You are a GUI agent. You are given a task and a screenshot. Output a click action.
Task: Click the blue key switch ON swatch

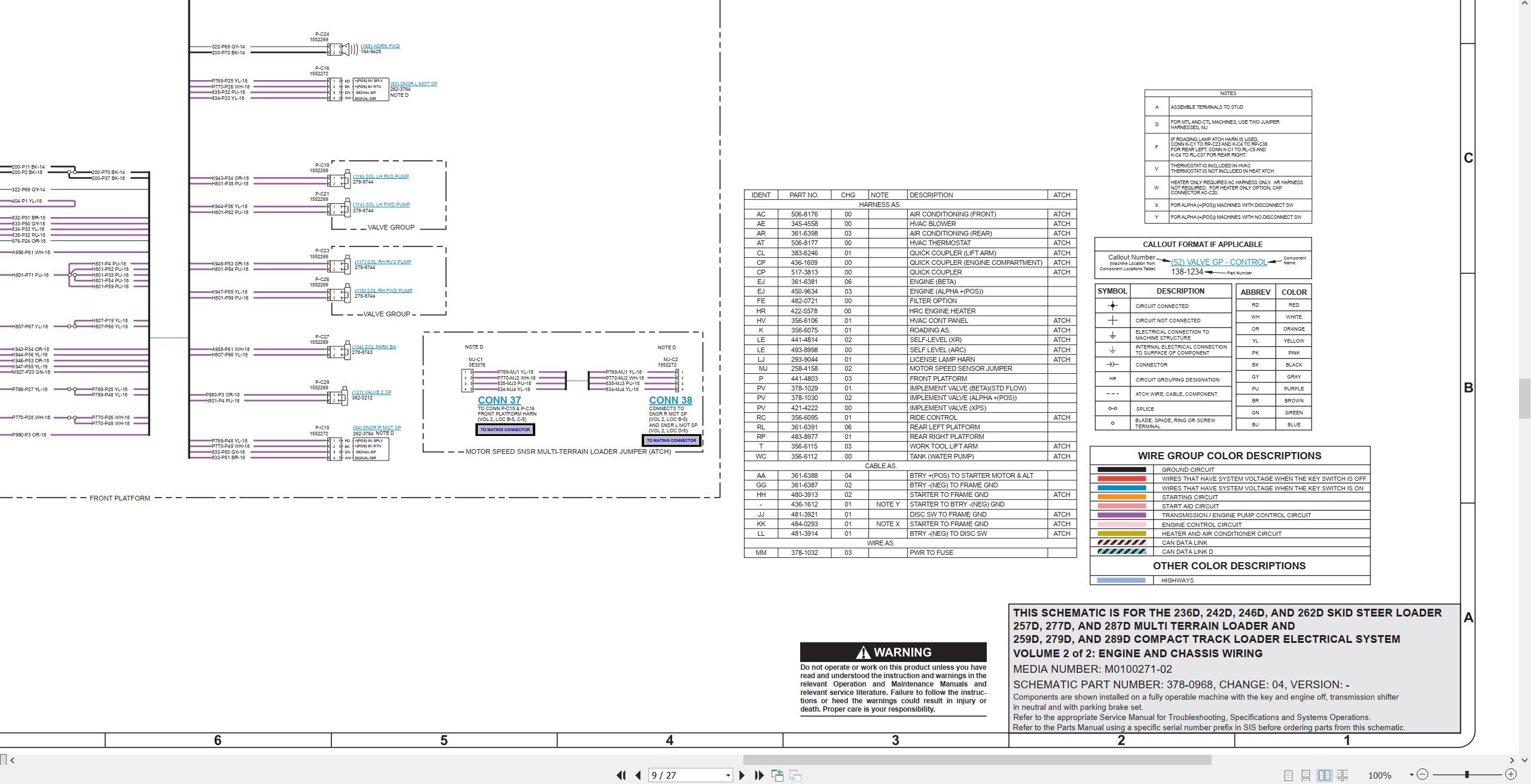[1122, 488]
